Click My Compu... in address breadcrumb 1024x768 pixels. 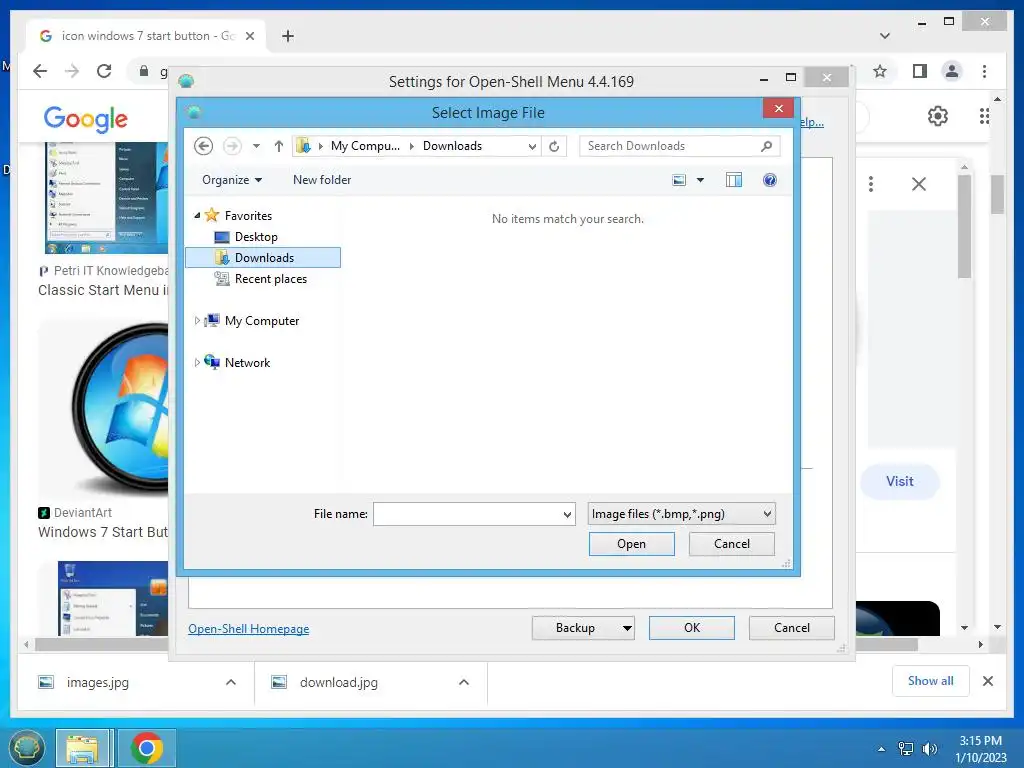click(x=365, y=146)
